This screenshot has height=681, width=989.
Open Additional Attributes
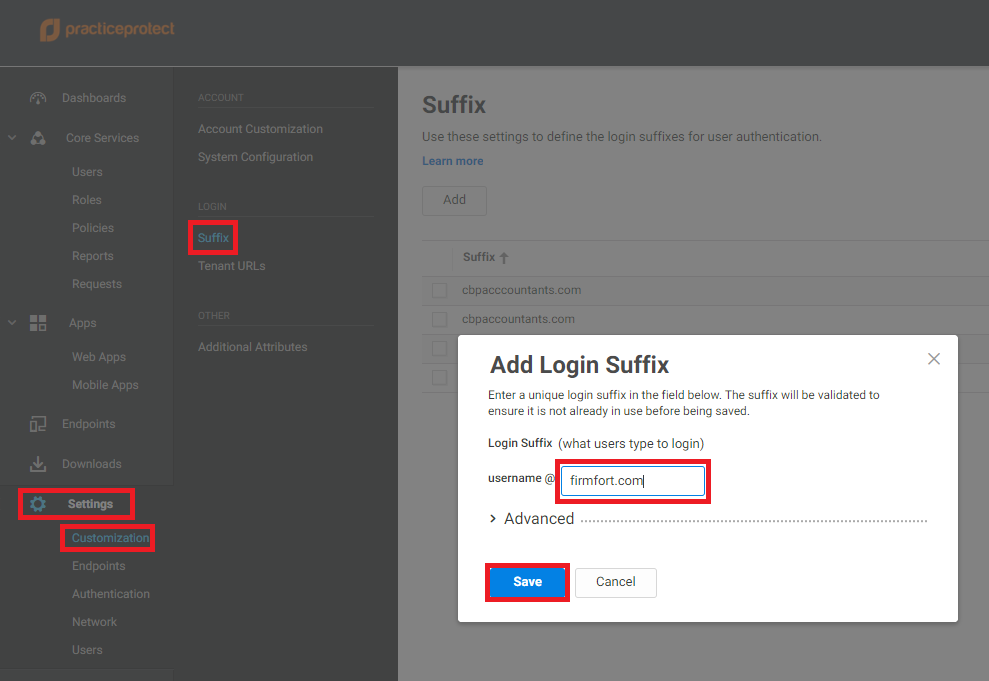click(253, 347)
